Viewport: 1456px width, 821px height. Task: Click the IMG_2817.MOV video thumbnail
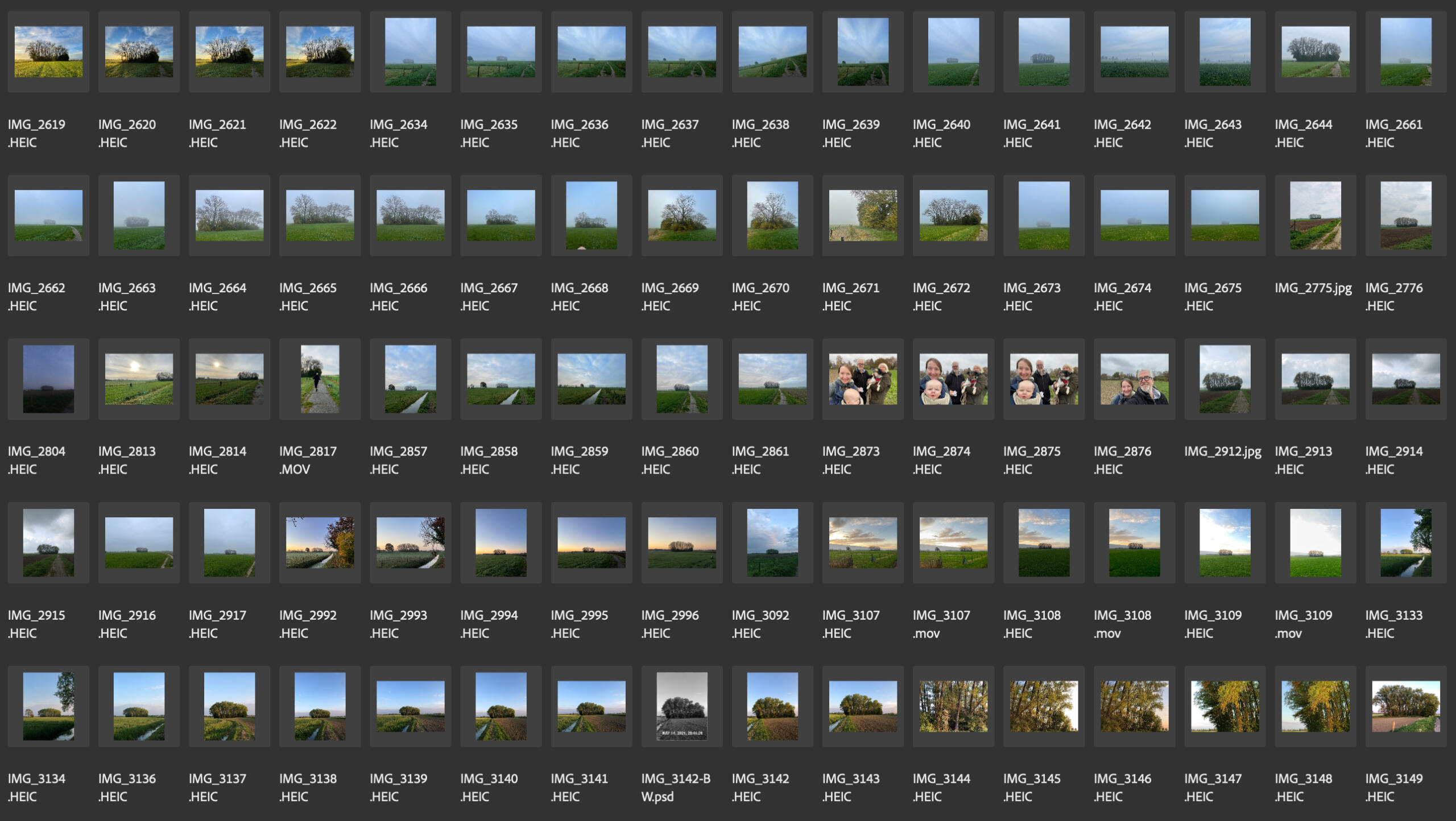(320, 379)
